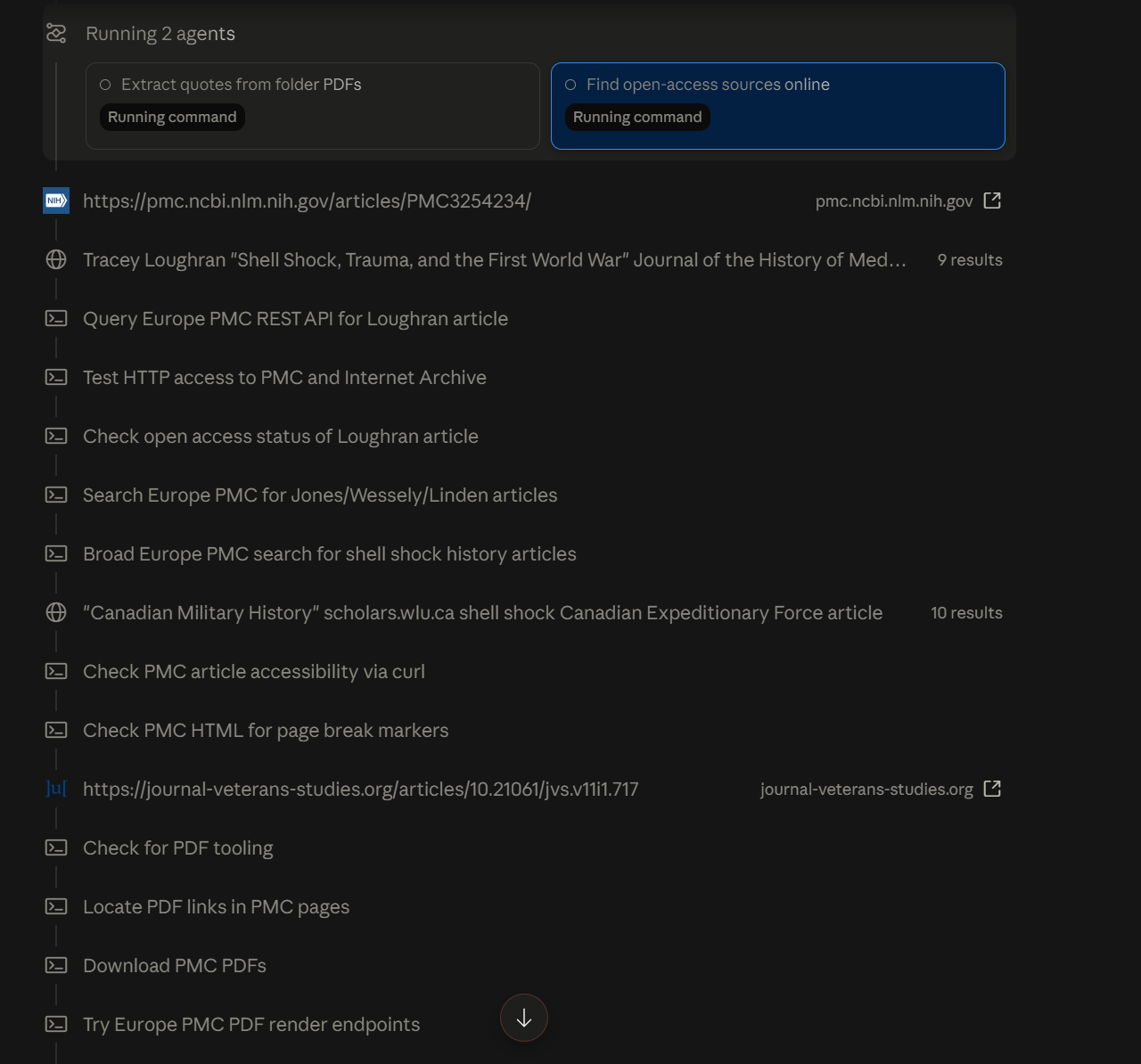
Task: Open the Extract quotes from folder PDFs agent card
Action: tap(313, 106)
